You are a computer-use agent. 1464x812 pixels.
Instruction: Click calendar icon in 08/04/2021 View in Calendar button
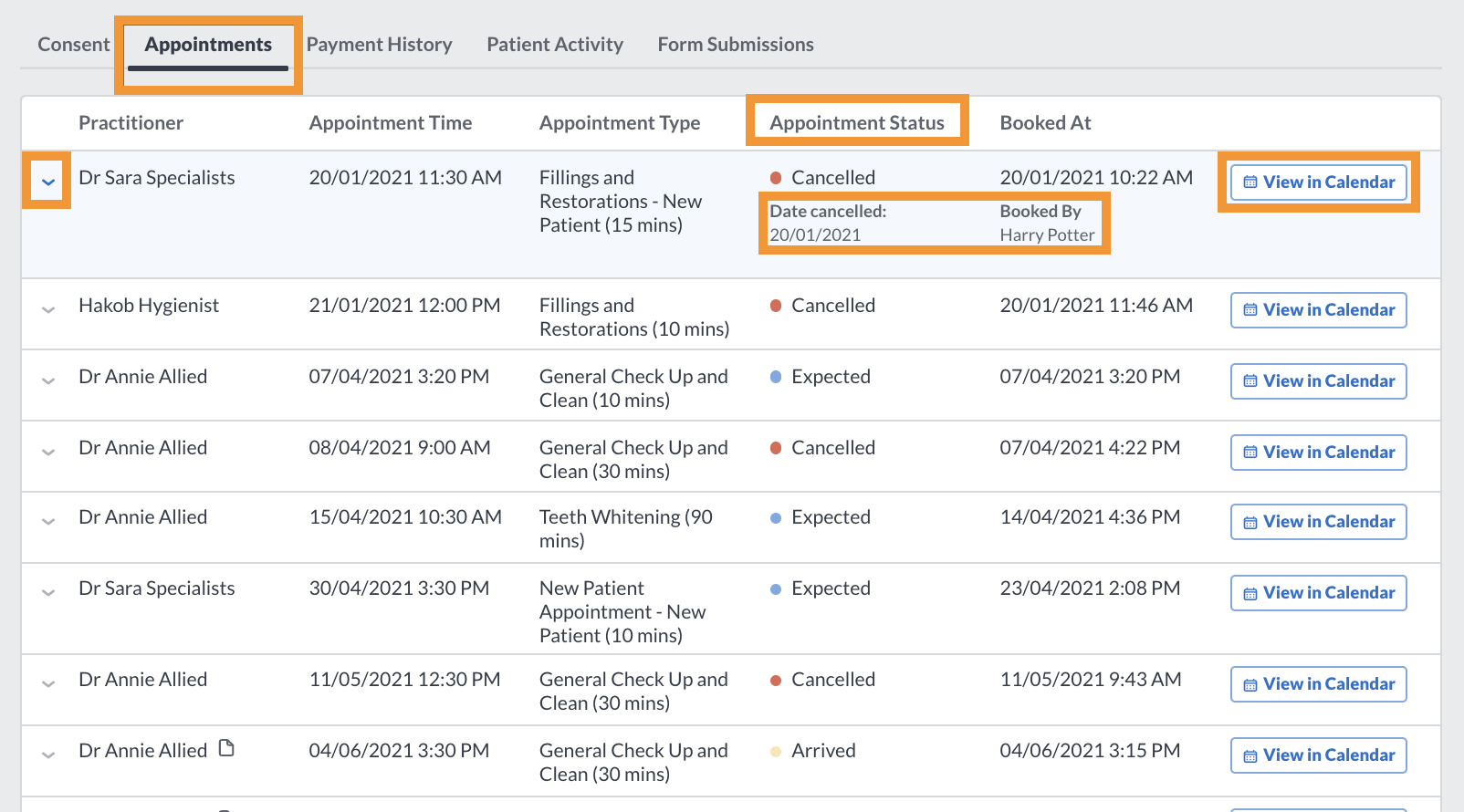pos(1250,453)
